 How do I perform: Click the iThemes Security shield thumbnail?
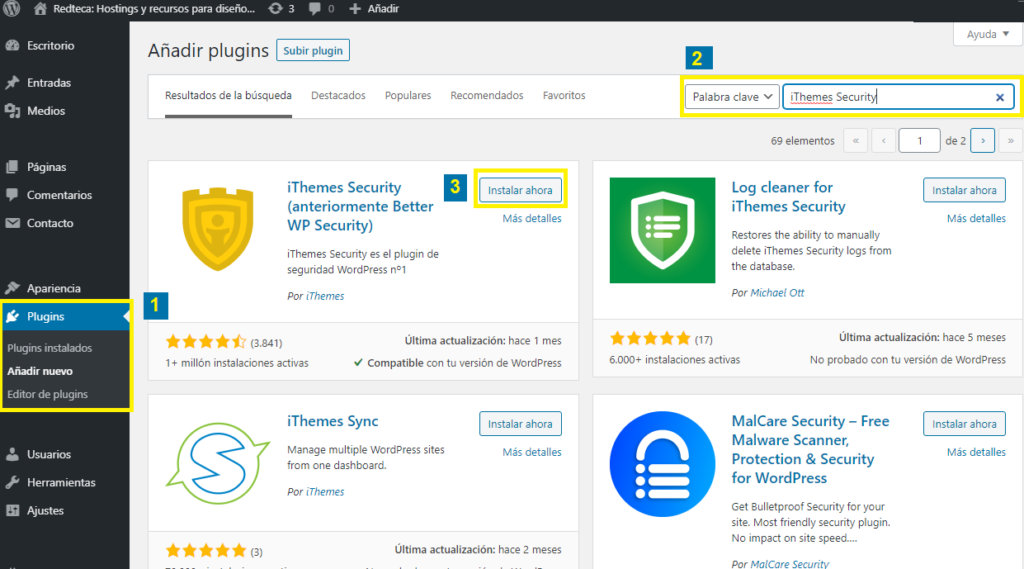point(217,229)
